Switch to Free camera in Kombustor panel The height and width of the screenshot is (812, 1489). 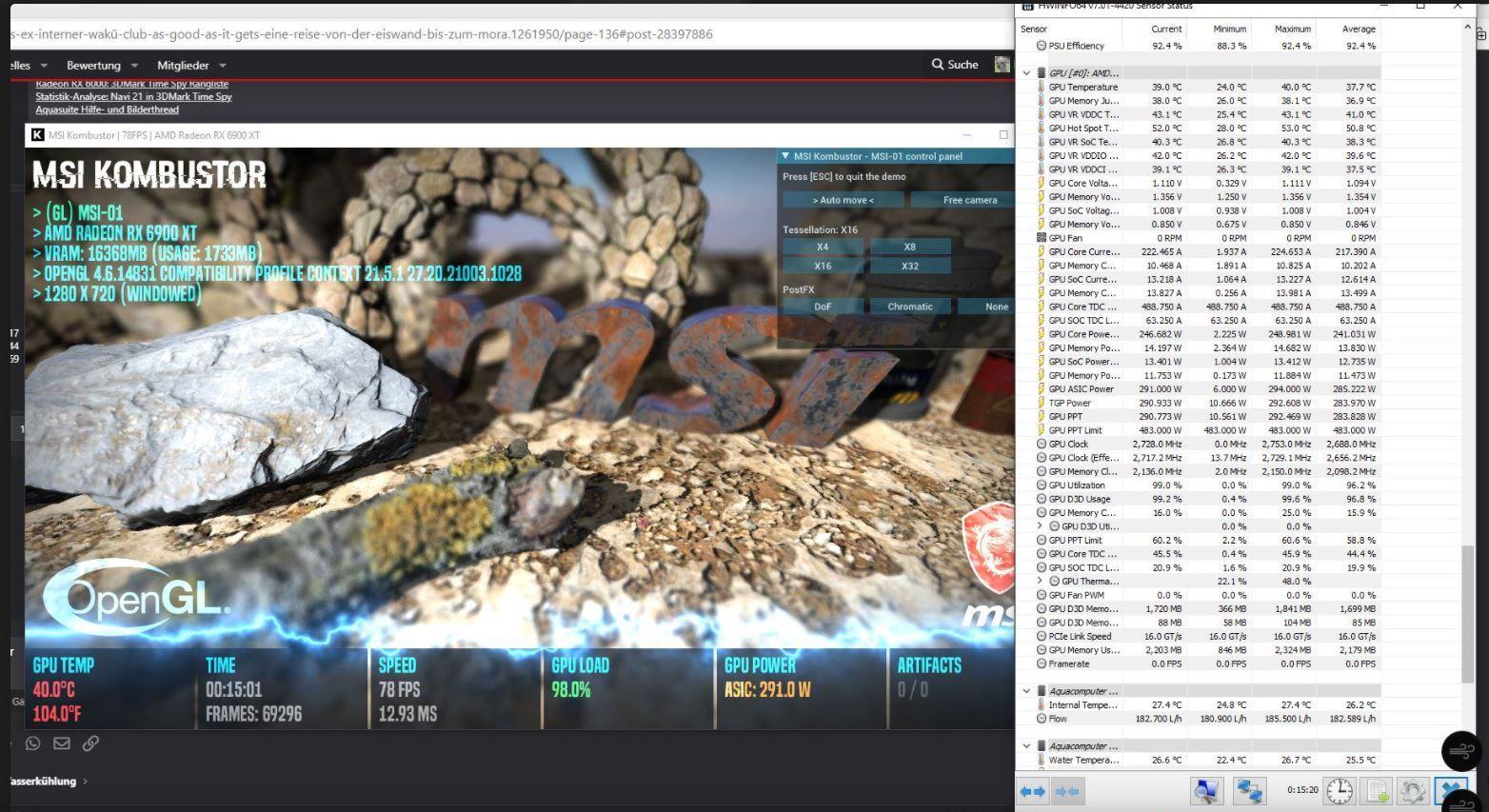962,200
